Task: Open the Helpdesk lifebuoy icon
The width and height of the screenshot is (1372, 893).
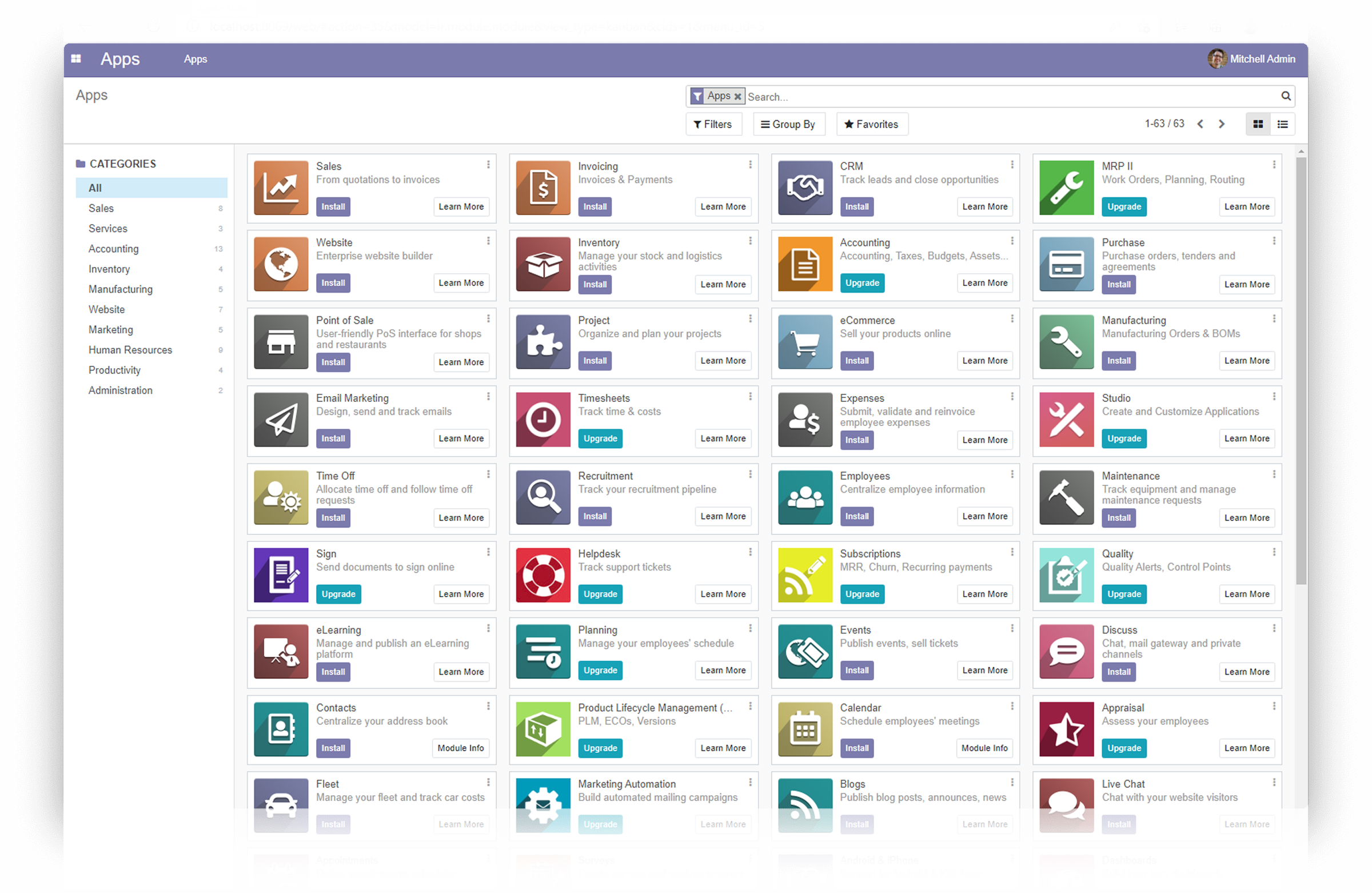Action: coord(543,575)
